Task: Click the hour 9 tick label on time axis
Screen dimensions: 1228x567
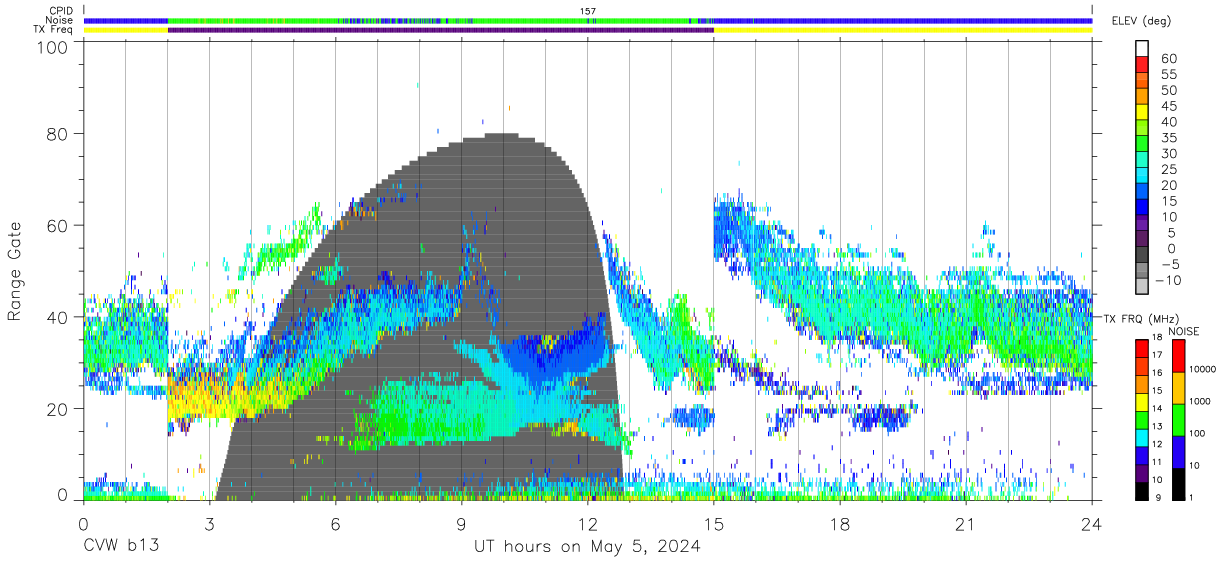Action: (x=461, y=525)
